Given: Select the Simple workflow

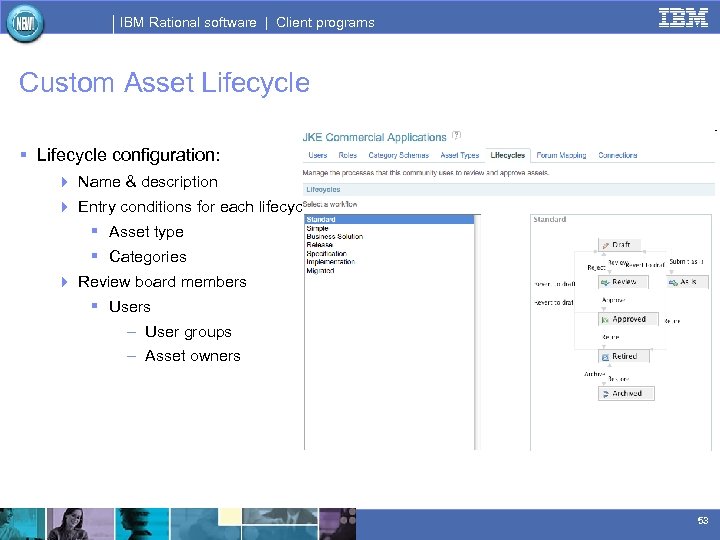Looking at the screenshot, I should click(x=317, y=228).
